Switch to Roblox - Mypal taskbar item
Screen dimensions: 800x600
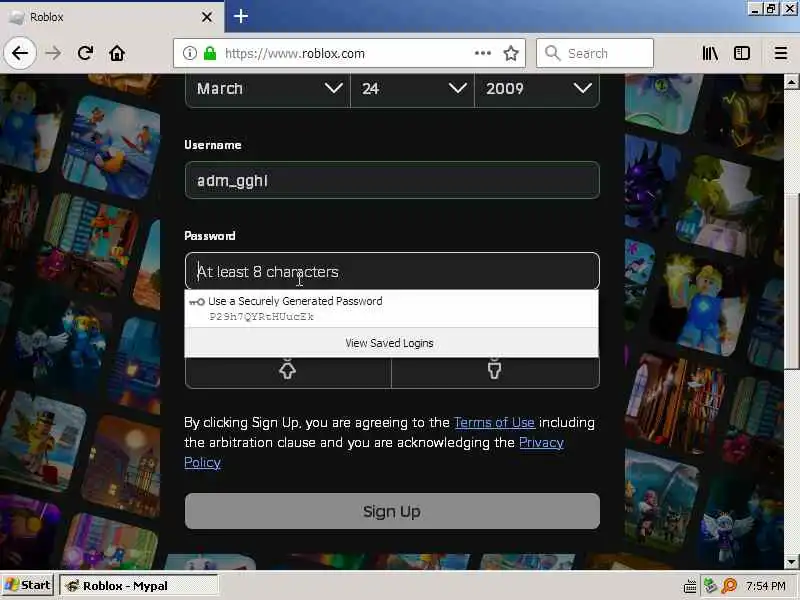139,586
